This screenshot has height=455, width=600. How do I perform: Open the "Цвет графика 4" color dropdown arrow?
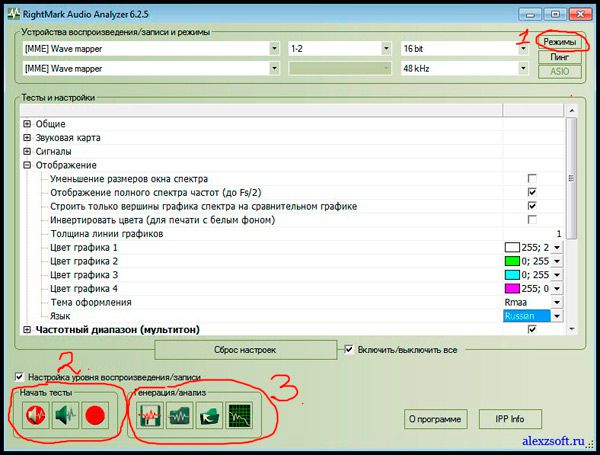pyautogui.click(x=557, y=289)
